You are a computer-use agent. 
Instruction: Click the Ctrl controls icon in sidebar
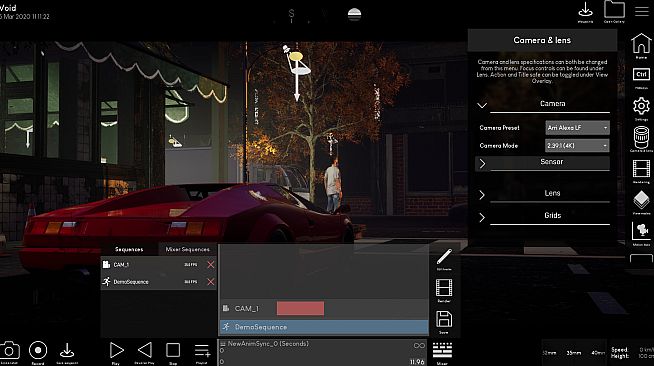click(641, 75)
